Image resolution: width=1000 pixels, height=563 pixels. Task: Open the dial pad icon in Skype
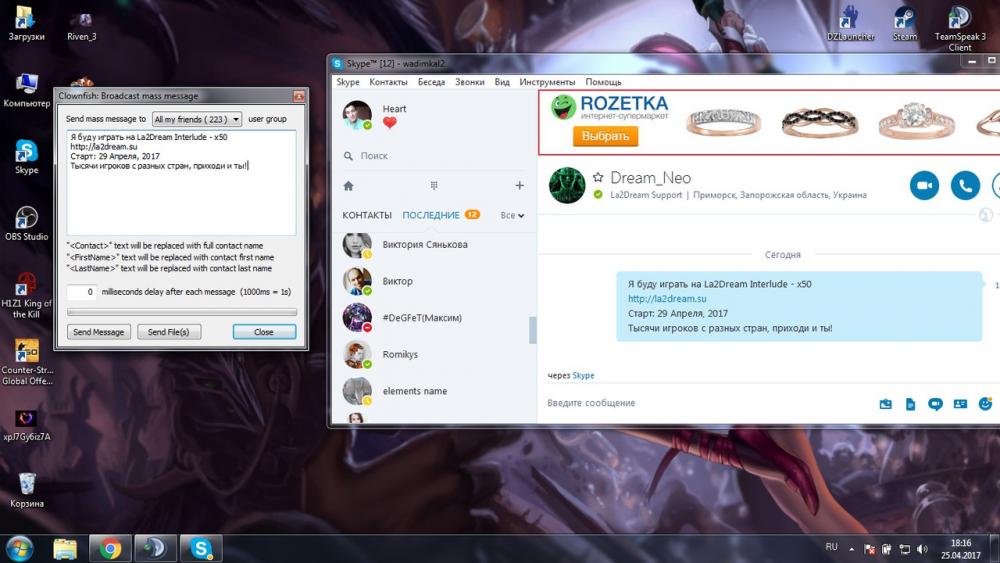434,186
